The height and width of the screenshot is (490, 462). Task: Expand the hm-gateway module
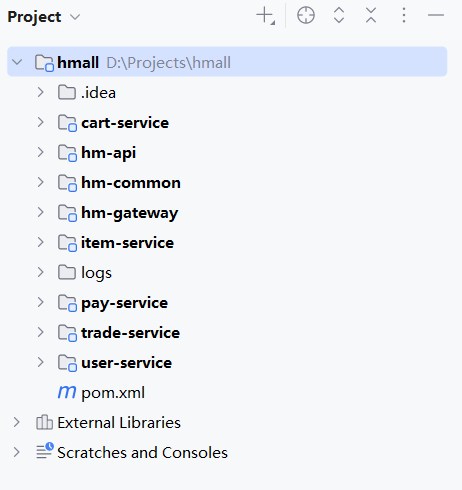40,212
